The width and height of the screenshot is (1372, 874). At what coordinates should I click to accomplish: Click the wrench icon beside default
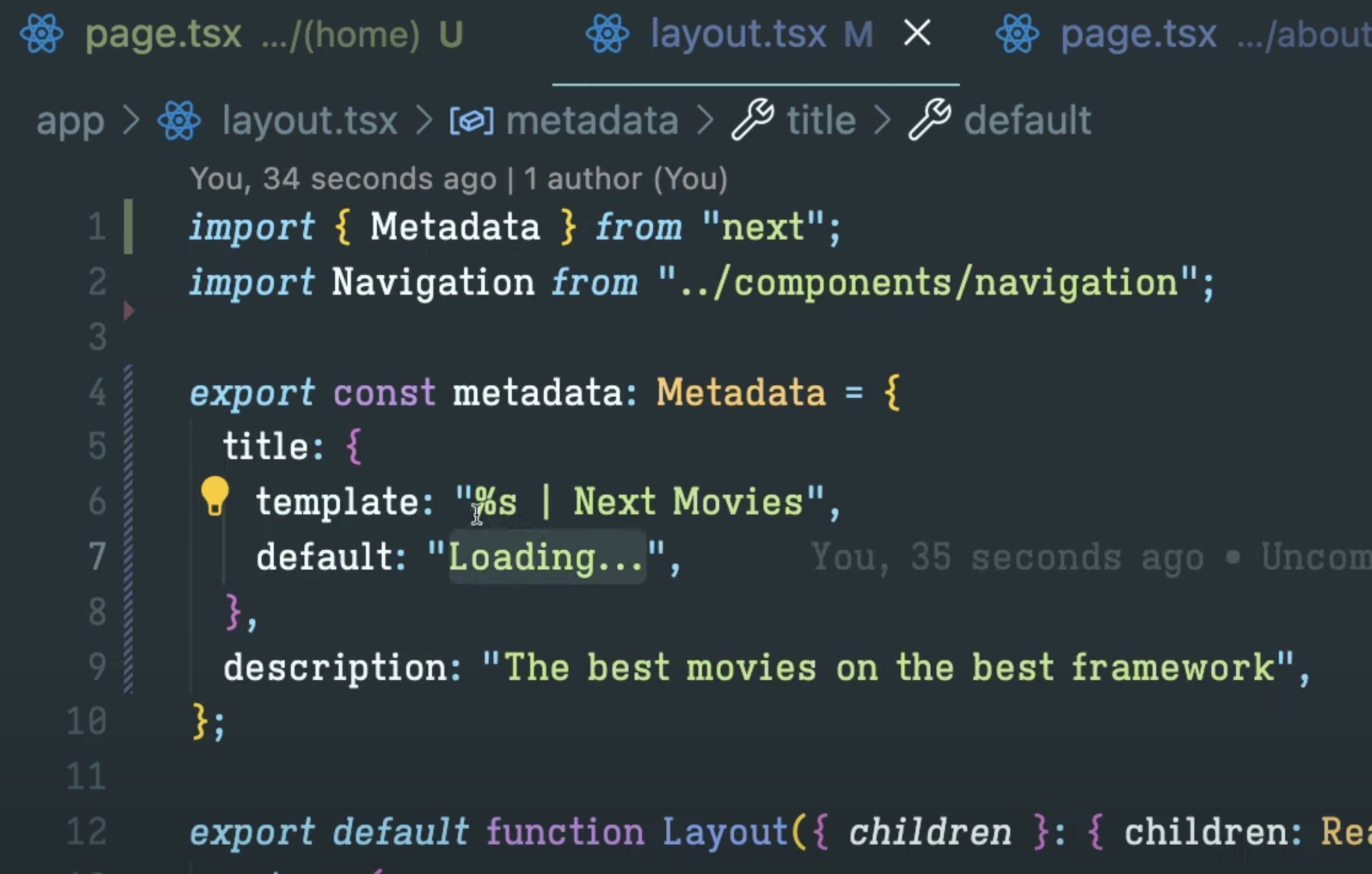point(929,119)
